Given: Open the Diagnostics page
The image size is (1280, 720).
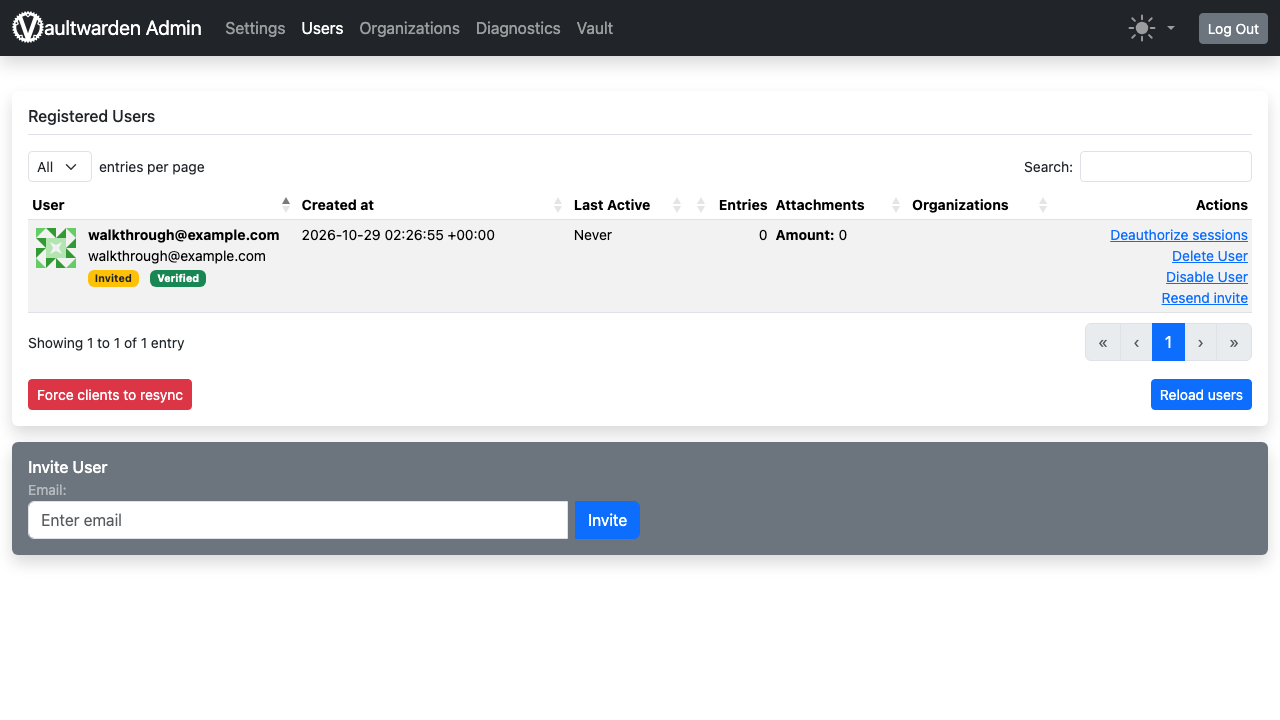Looking at the screenshot, I should (518, 28).
